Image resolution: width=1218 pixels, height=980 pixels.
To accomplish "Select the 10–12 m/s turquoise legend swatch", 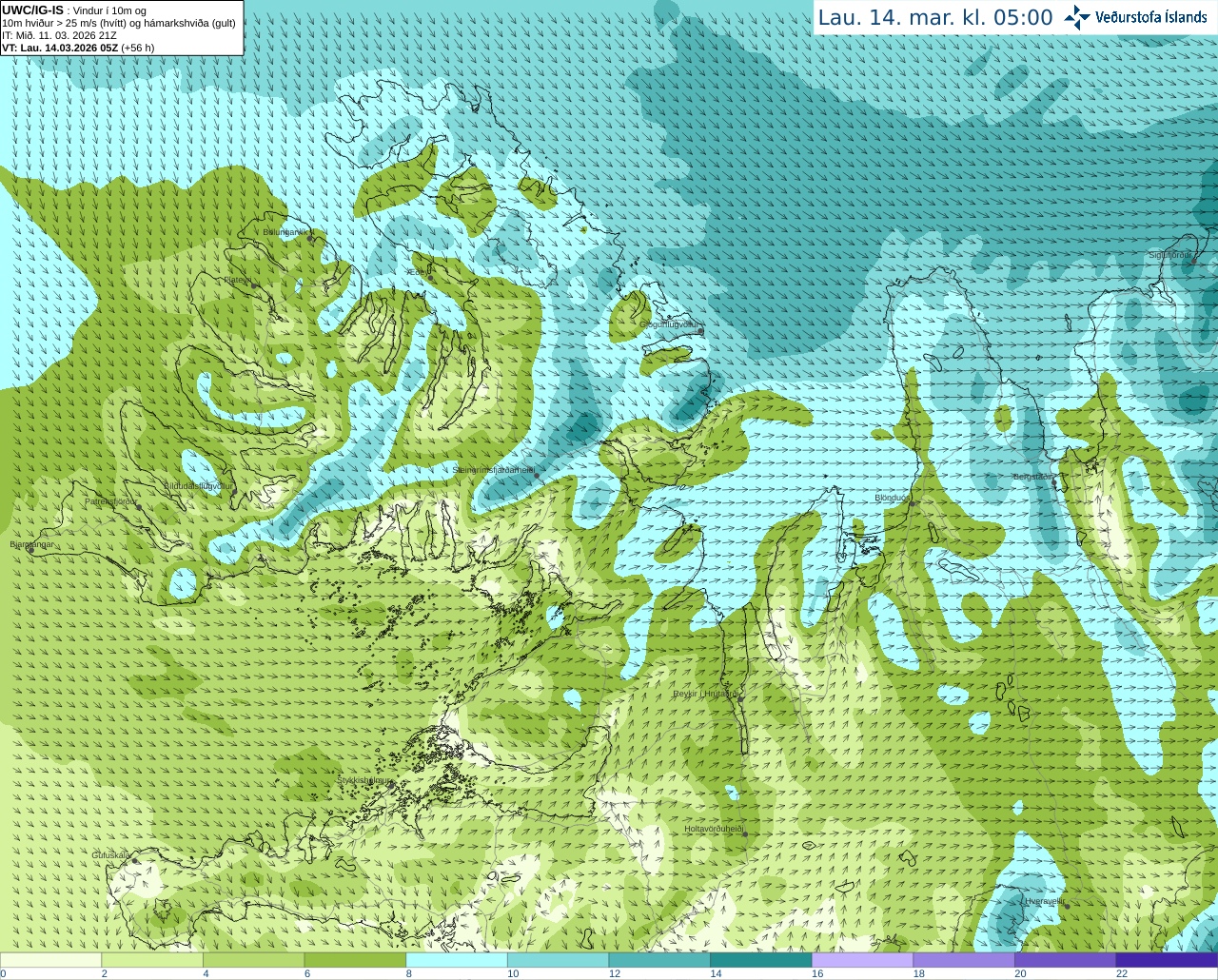I will [558, 960].
